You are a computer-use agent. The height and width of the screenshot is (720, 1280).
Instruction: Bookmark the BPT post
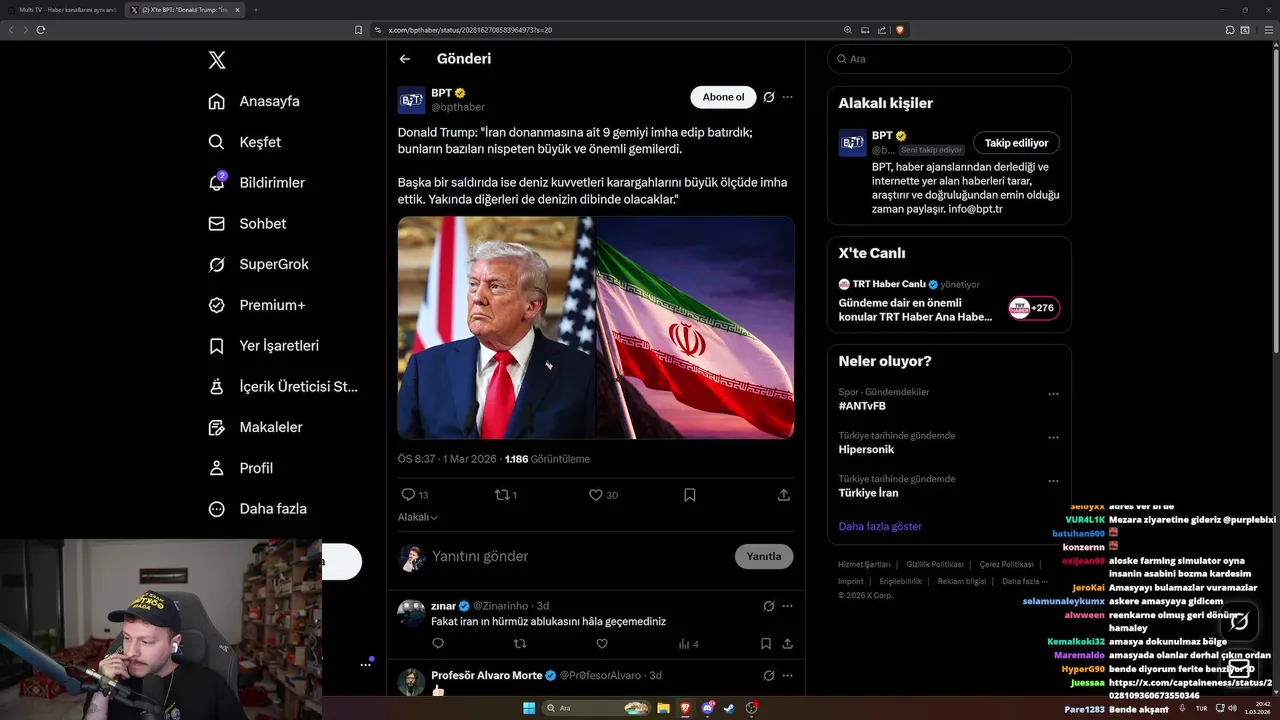click(x=690, y=495)
